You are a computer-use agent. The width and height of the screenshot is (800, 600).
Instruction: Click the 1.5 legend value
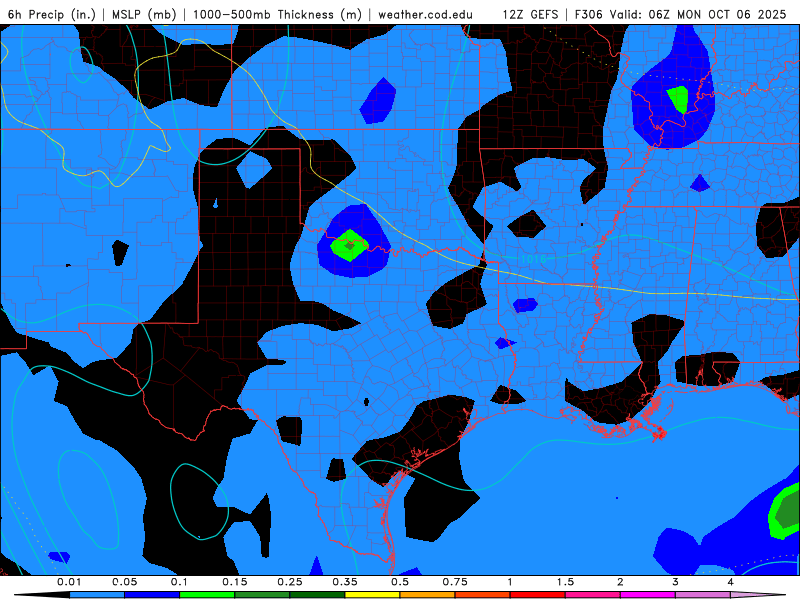click(x=565, y=582)
